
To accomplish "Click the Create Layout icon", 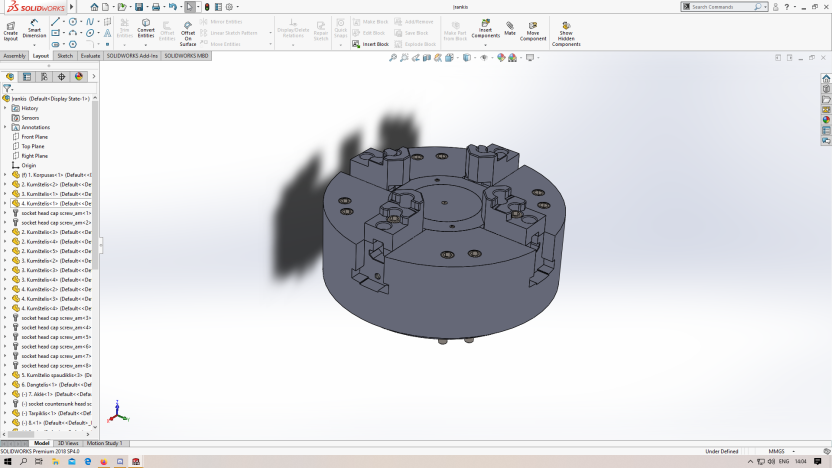I will click(x=10, y=30).
